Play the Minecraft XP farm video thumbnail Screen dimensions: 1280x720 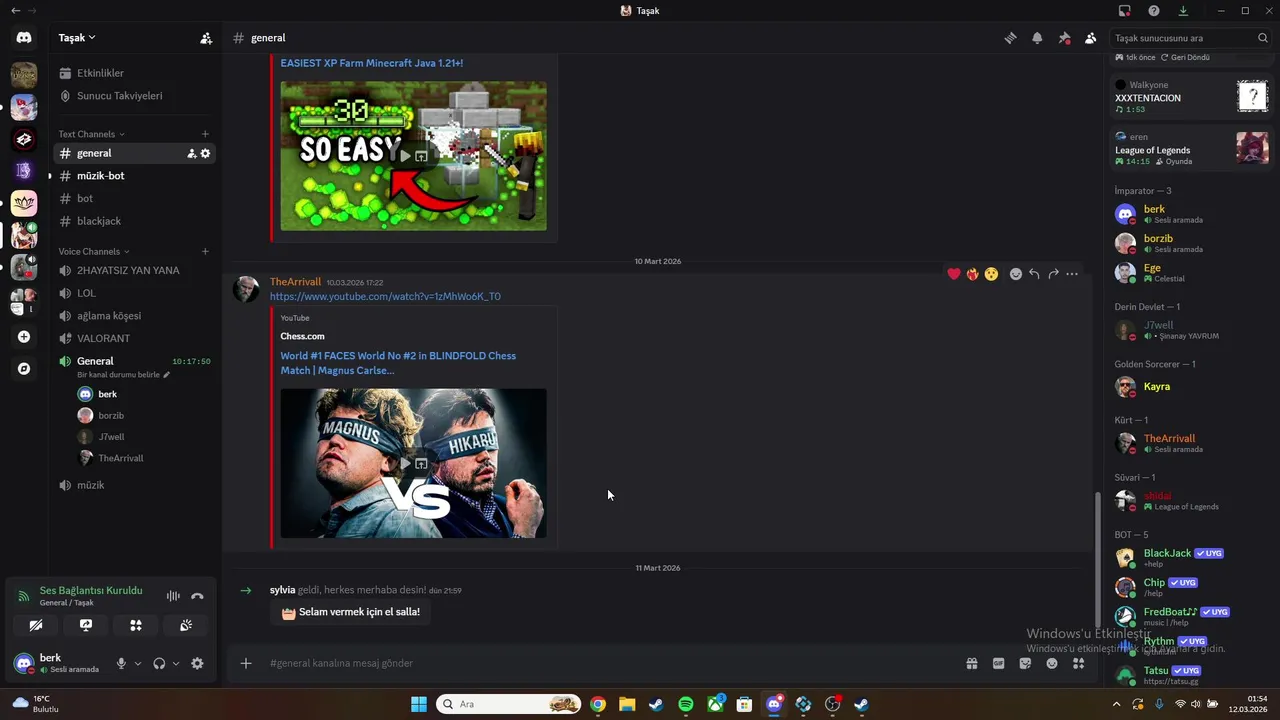413,156
